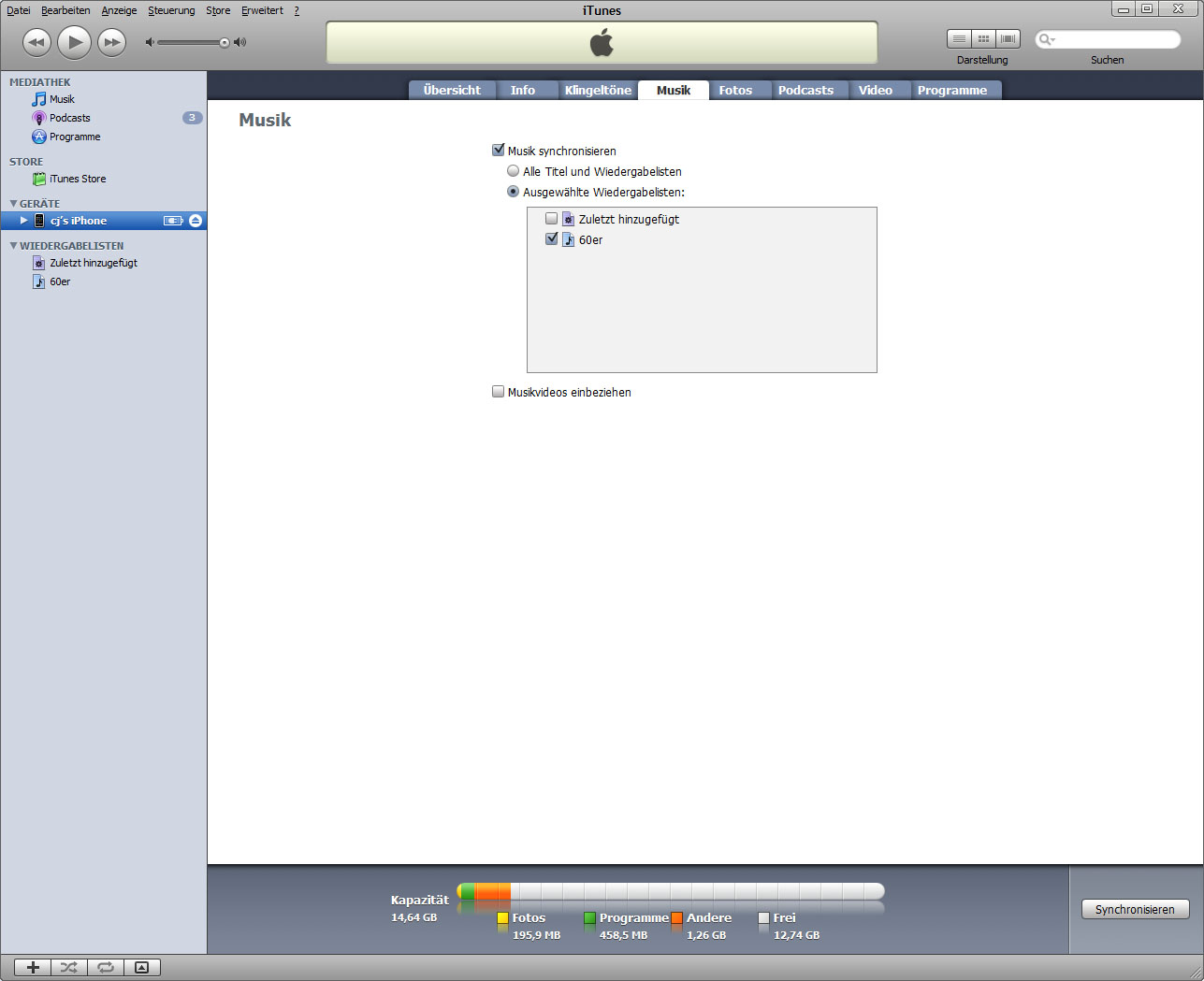The height and width of the screenshot is (981, 1204).
Task: Check the Zuletzt hinzugefügt playlist checkbox
Action: [551, 219]
